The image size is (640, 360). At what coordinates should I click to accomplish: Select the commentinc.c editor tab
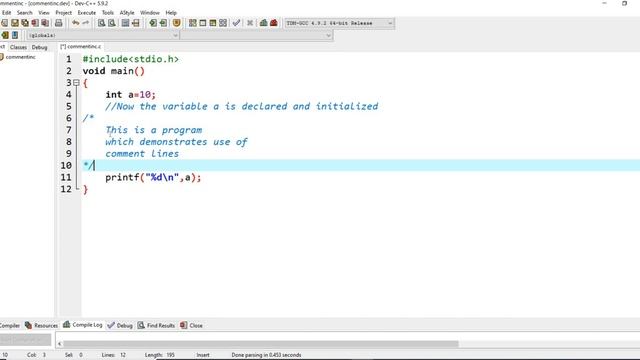coord(81,47)
